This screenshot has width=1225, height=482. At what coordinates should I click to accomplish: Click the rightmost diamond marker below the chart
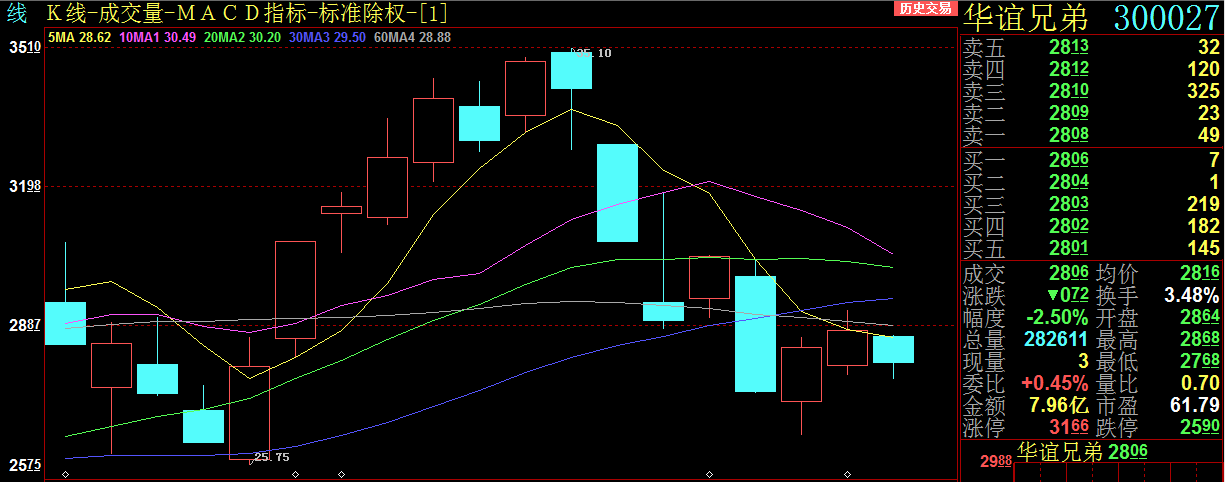click(x=848, y=474)
